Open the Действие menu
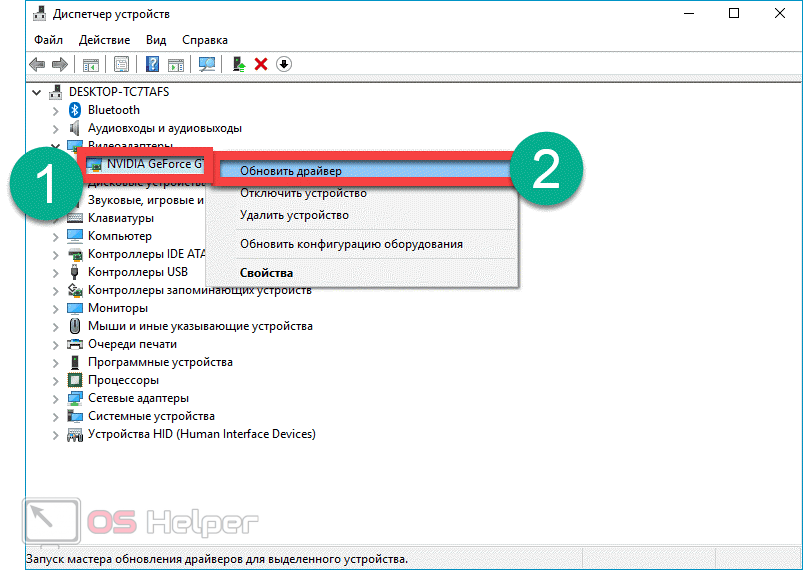 point(105,40)
